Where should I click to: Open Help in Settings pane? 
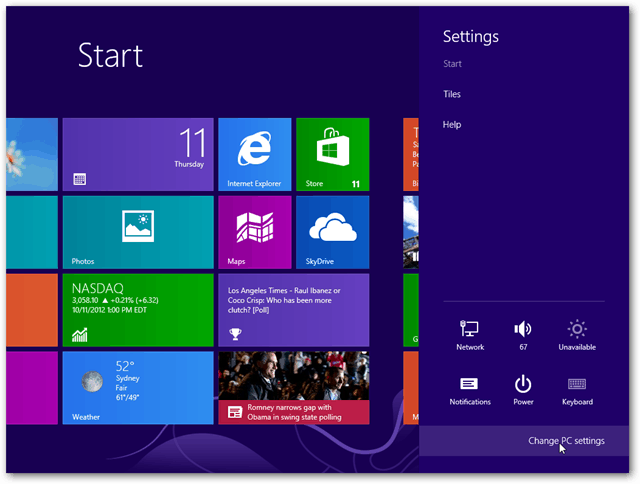click(x=452, y=124)
